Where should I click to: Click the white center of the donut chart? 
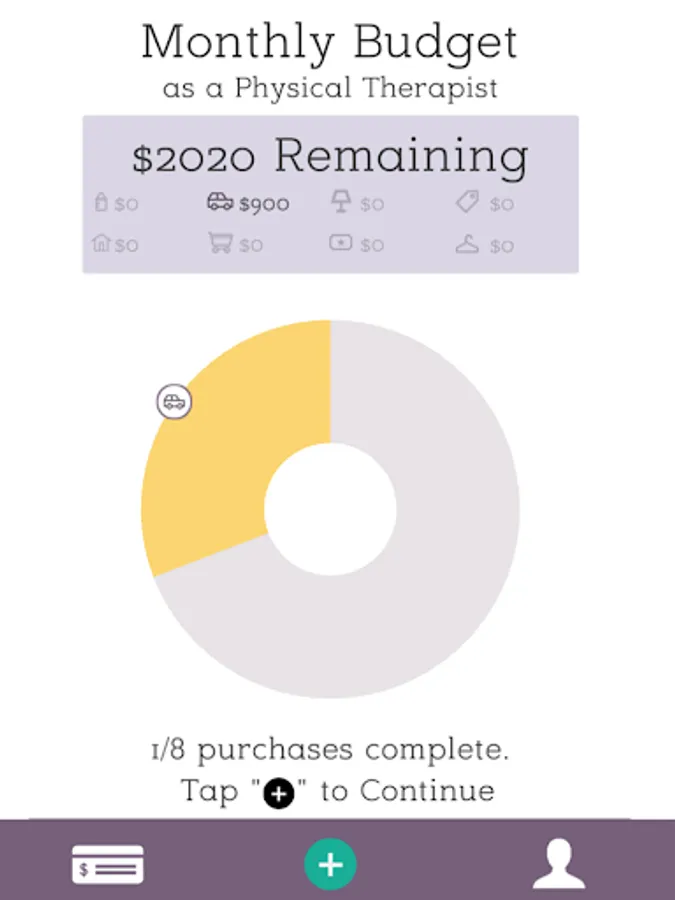330,510
